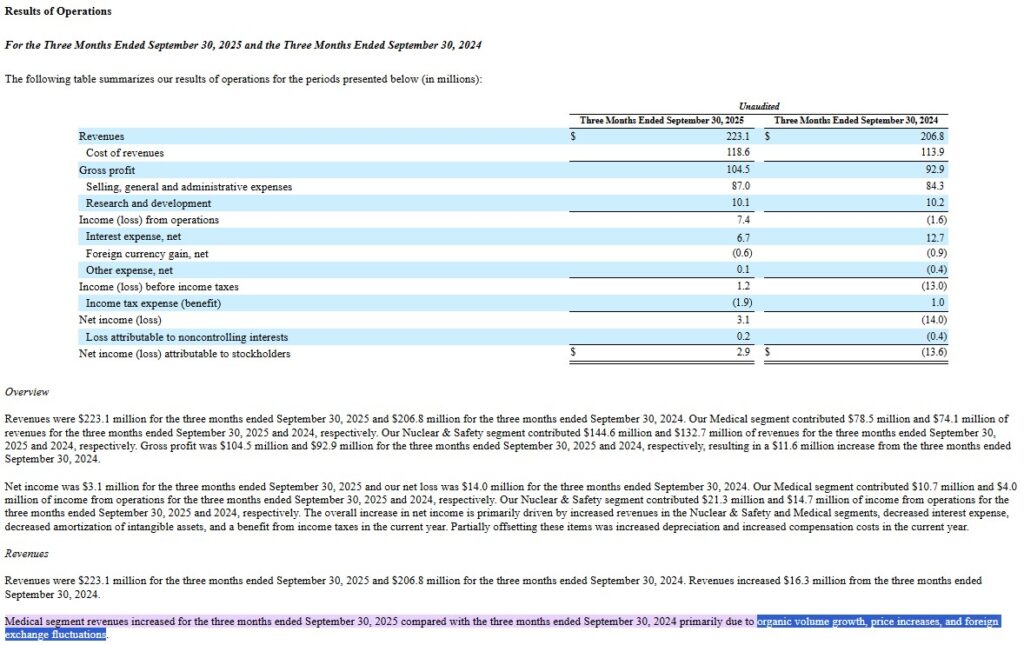Screen dimensions: 1024x645
Task: Click the "Gross profit" row label in table
Action: click(x=106, y=170)
